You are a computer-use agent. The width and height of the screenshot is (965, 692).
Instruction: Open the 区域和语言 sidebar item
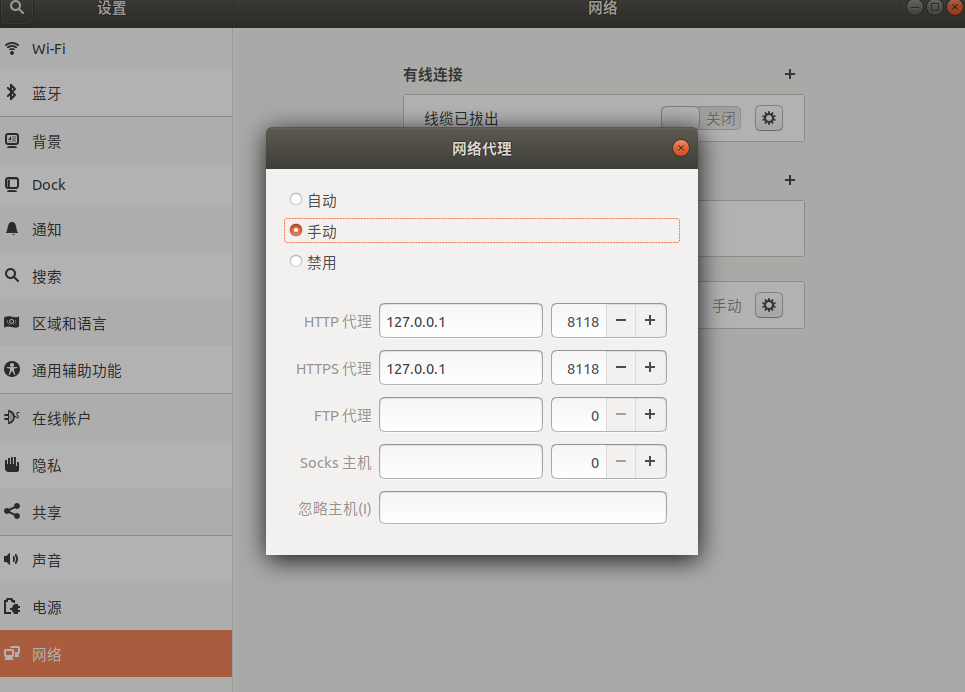[x=116, y=323]
